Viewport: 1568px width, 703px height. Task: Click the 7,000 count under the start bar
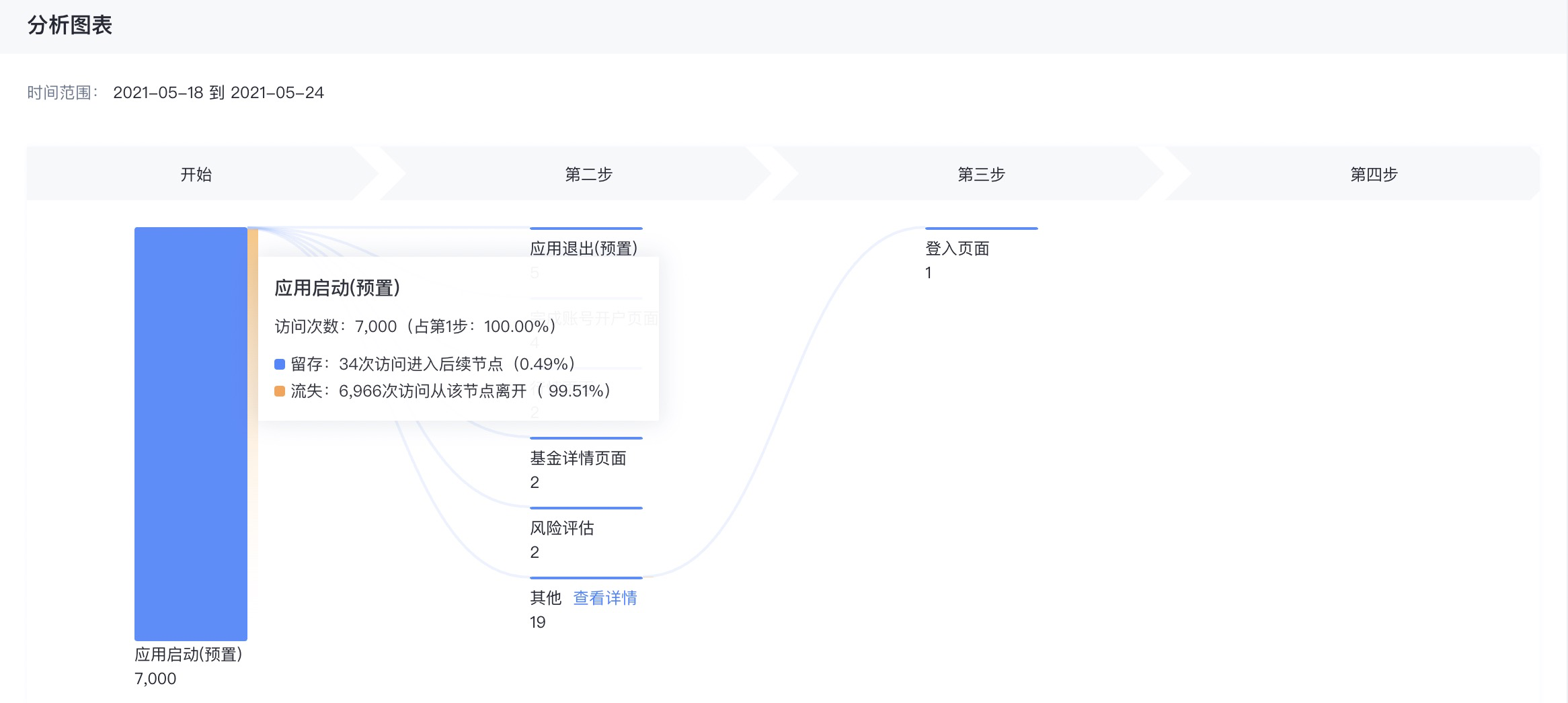pyautogui.click(x=155, y=678)
